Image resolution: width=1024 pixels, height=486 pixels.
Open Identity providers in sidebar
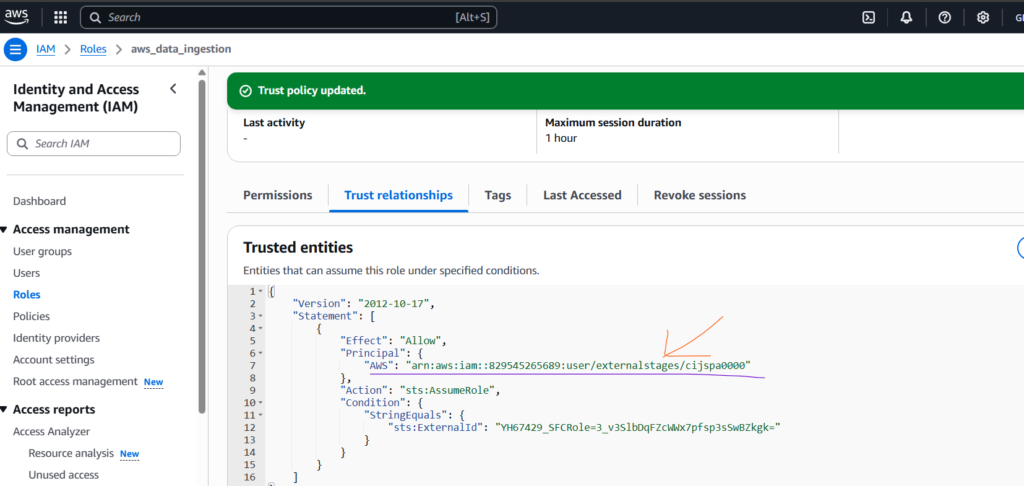coord(56,338)
